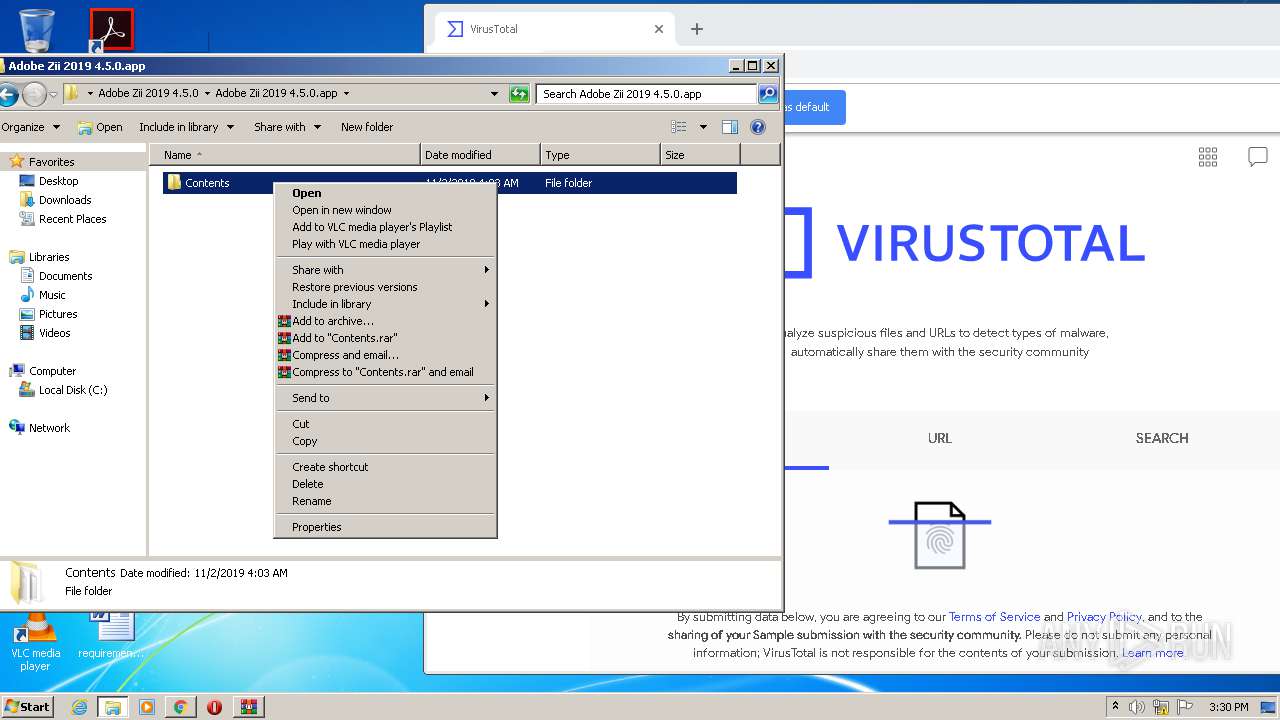Open a new browser tab
Image resolution: width=1280 pixels, height=720 pixels.
click(697, 29)
